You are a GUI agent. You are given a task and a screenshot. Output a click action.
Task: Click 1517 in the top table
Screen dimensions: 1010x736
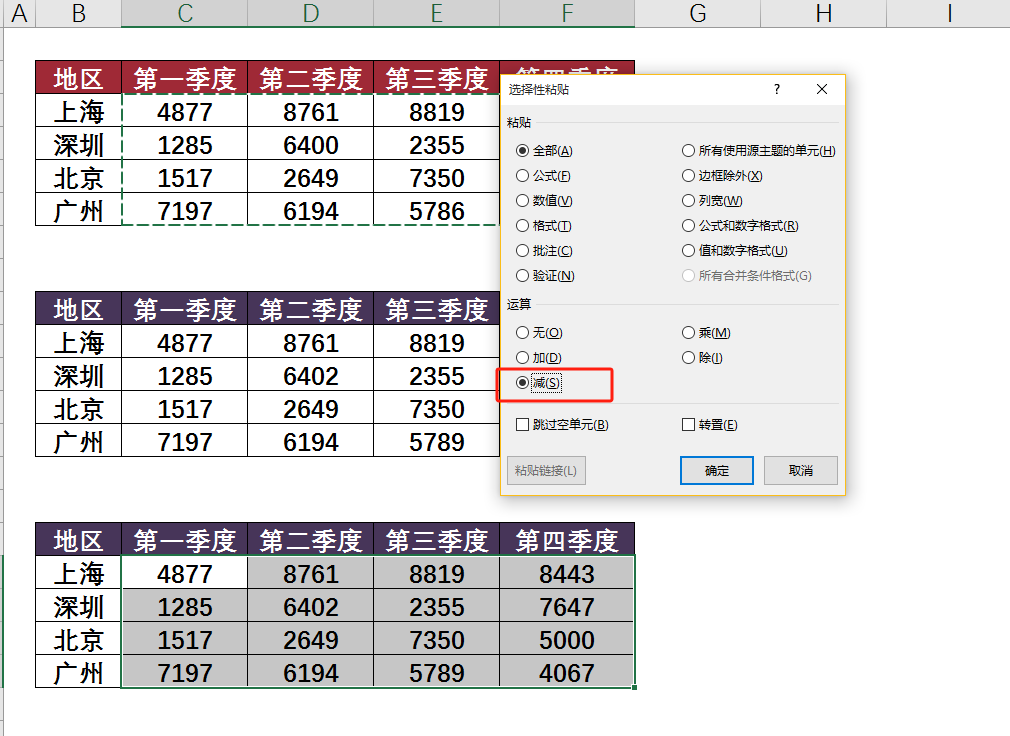(185, 178)
